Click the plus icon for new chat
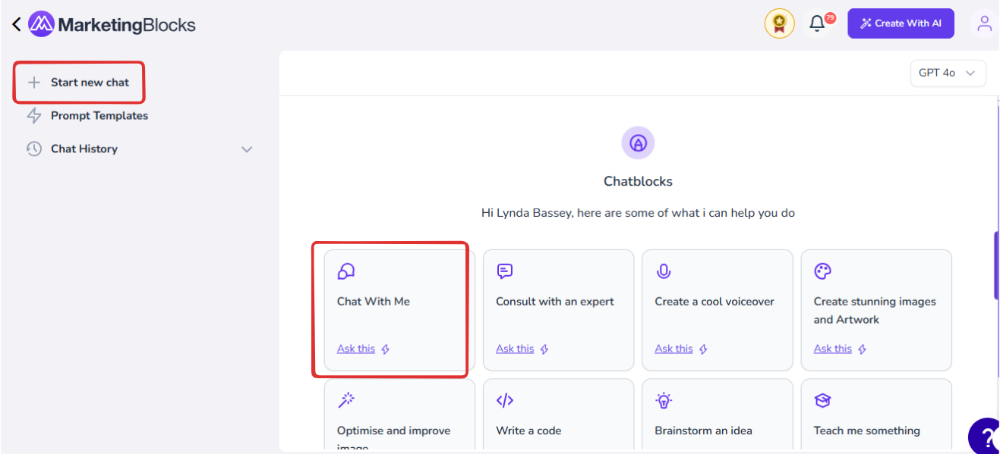Screen dimensions: 1000x454 (x=34, y=83)
